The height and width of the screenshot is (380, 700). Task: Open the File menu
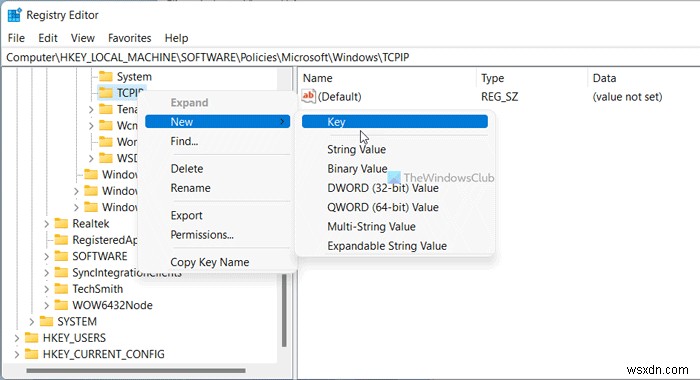(x=16, y=38)
